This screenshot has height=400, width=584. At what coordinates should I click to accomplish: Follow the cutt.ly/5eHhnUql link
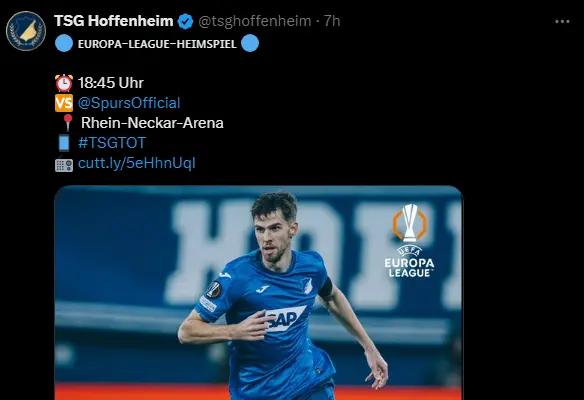click(x=137, y=163)
